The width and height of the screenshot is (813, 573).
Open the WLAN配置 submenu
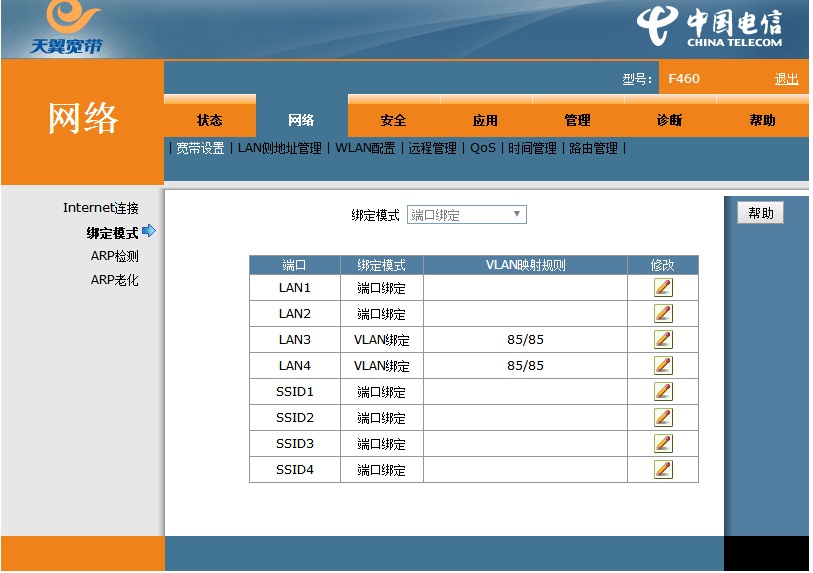tap(365, 148)
